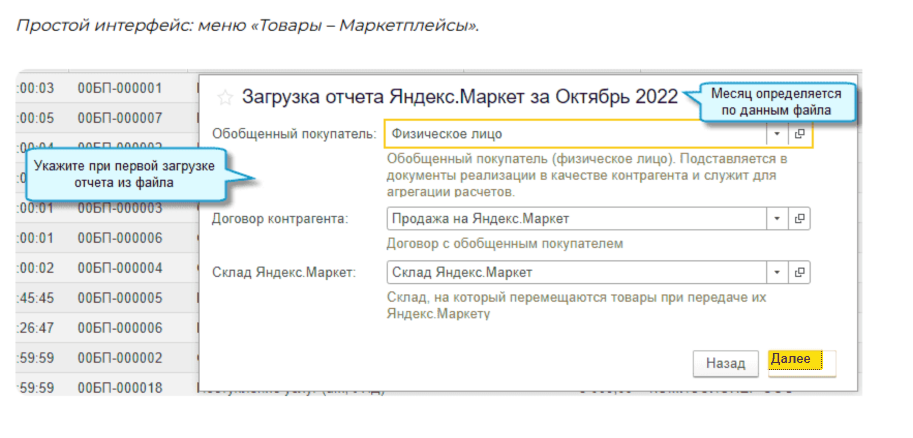Expand the Договор контрагента dropdown arrow
Screen dimensions: 913x438
coord(777,219)
